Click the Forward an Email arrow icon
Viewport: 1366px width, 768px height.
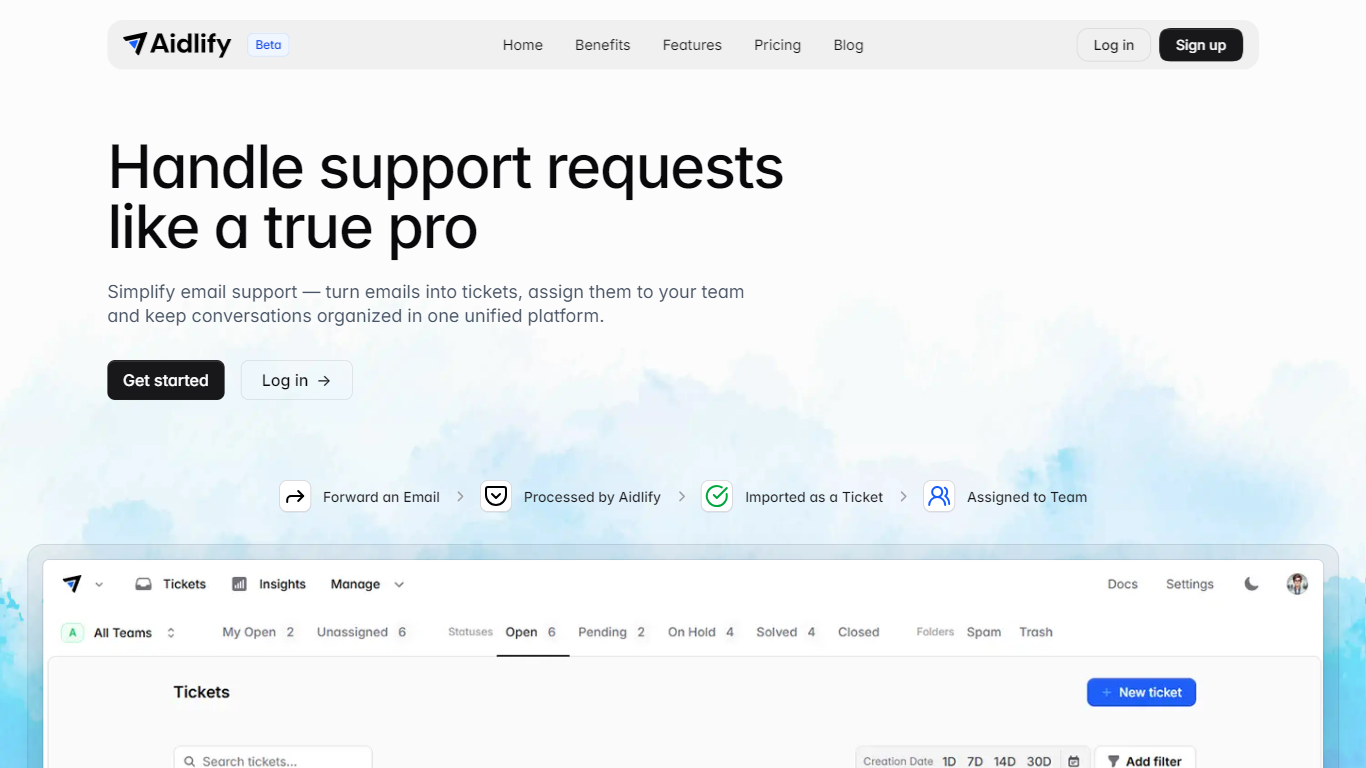tap(295, 496)
